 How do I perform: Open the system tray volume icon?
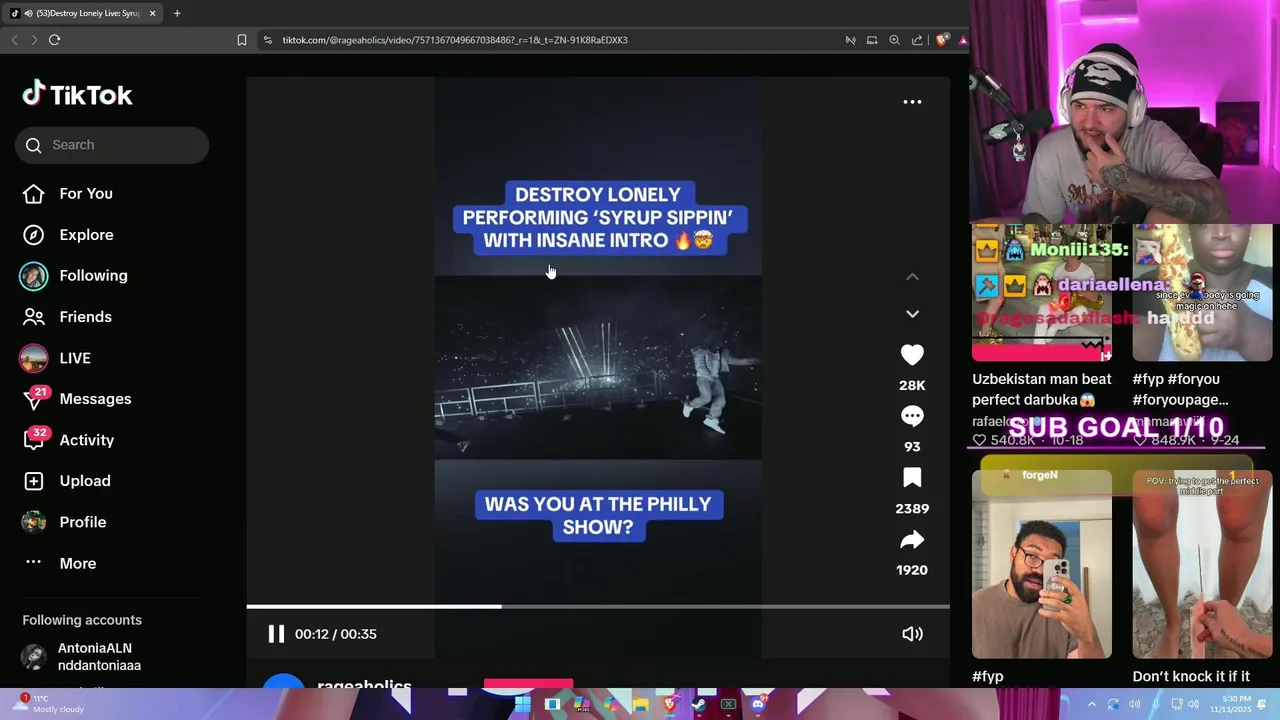1192,704
